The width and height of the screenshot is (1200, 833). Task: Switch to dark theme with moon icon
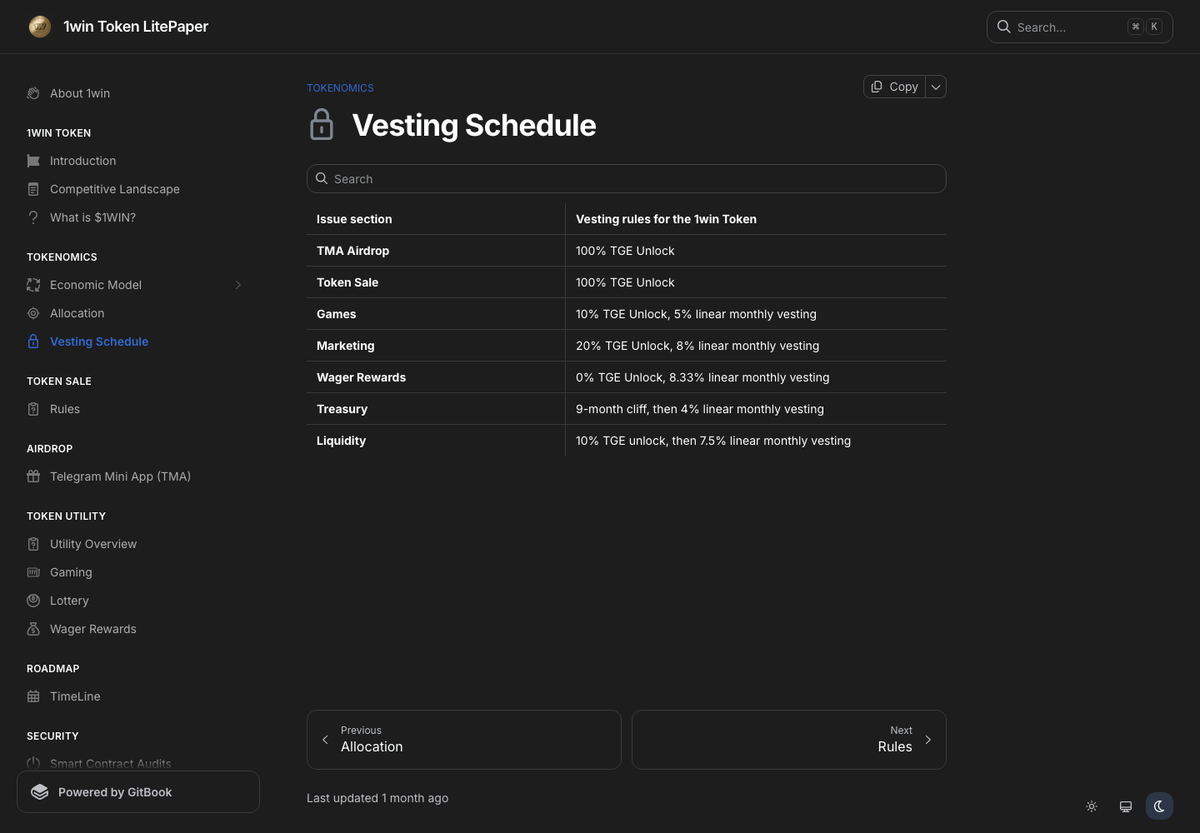coord(1159,806)
